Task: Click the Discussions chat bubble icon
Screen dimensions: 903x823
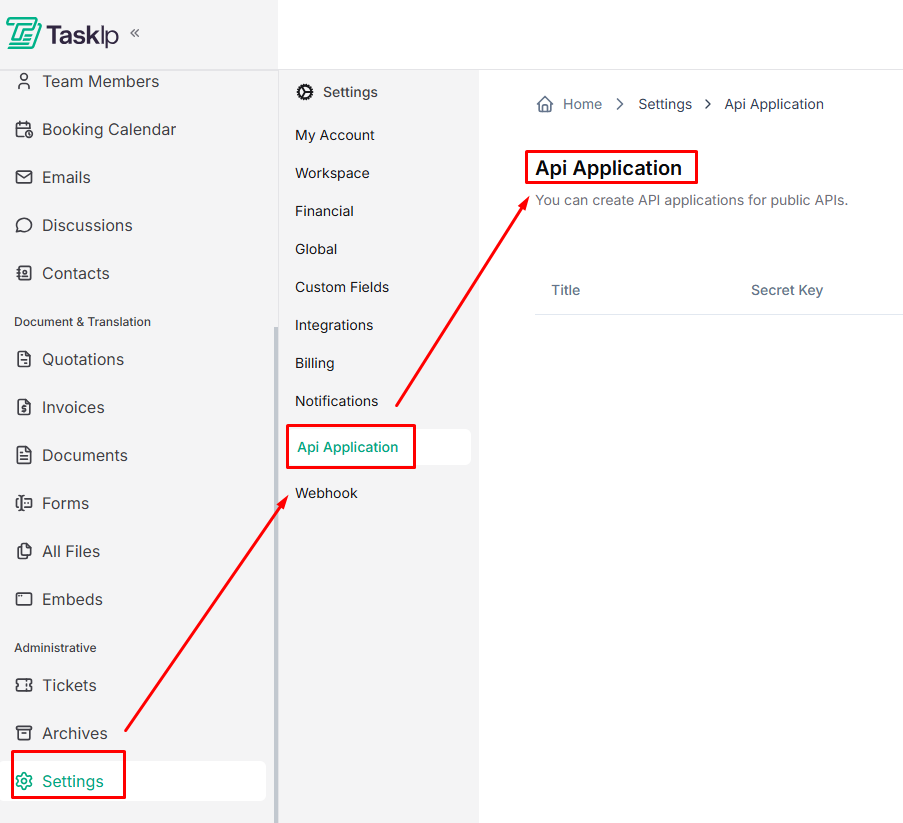Action: click(24, 225)
